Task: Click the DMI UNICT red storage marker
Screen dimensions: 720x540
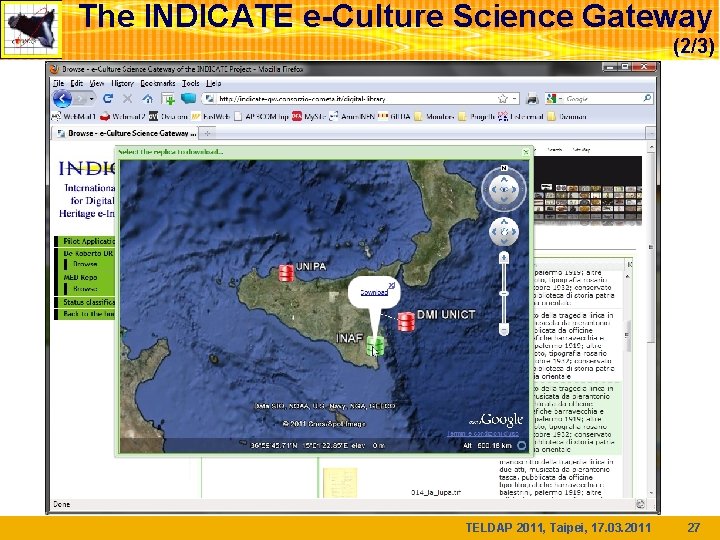Action: point(406,321)
